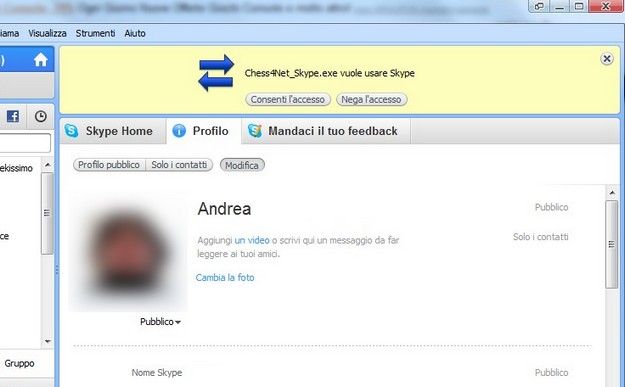This screenshot has width=625, height=387.
Task: Click contact list scroll down arrow
Action: [47, 341]
